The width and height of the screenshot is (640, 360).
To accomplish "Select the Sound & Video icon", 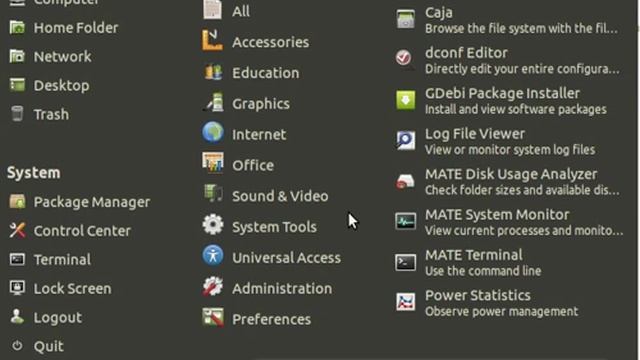I will click(213, 194).
